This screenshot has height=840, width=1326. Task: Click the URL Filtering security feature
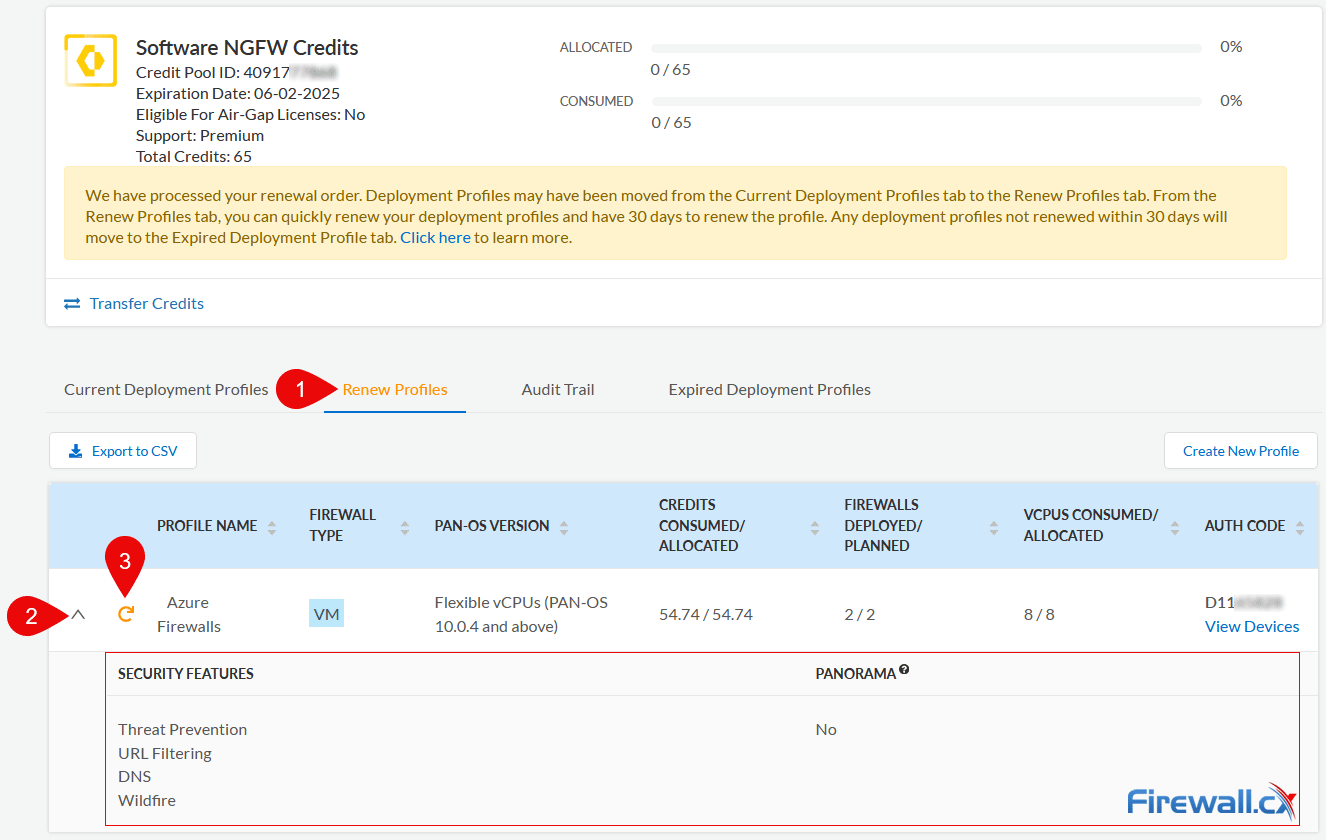point(165,754)
